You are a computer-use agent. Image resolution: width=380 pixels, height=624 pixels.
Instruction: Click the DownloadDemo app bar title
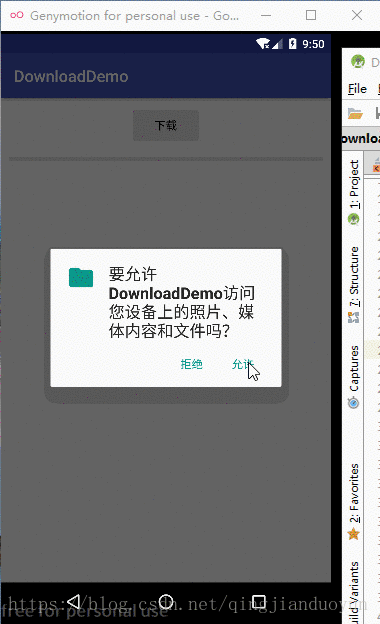tap(71, 76)
